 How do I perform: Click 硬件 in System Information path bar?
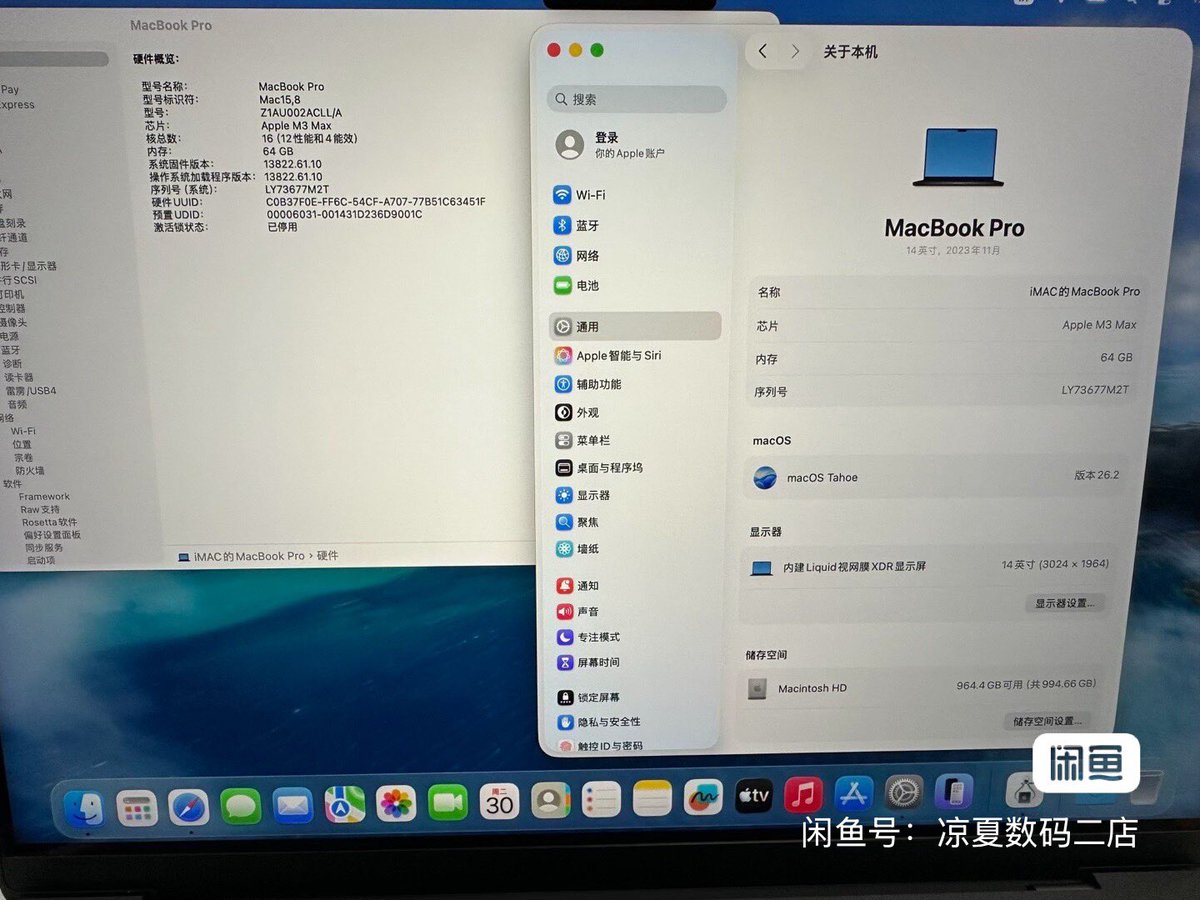(328, 555)
